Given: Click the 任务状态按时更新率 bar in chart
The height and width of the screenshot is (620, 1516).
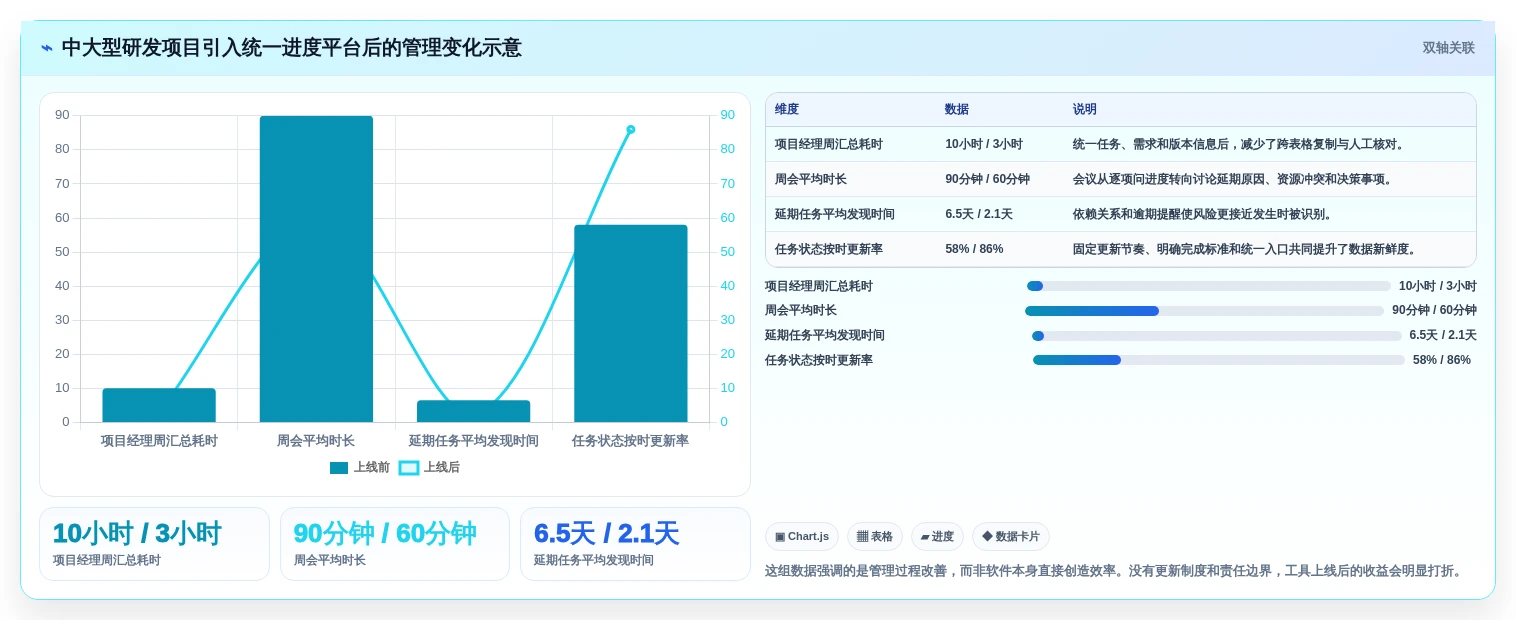Looking at the screenshot, I should [631, 323].
